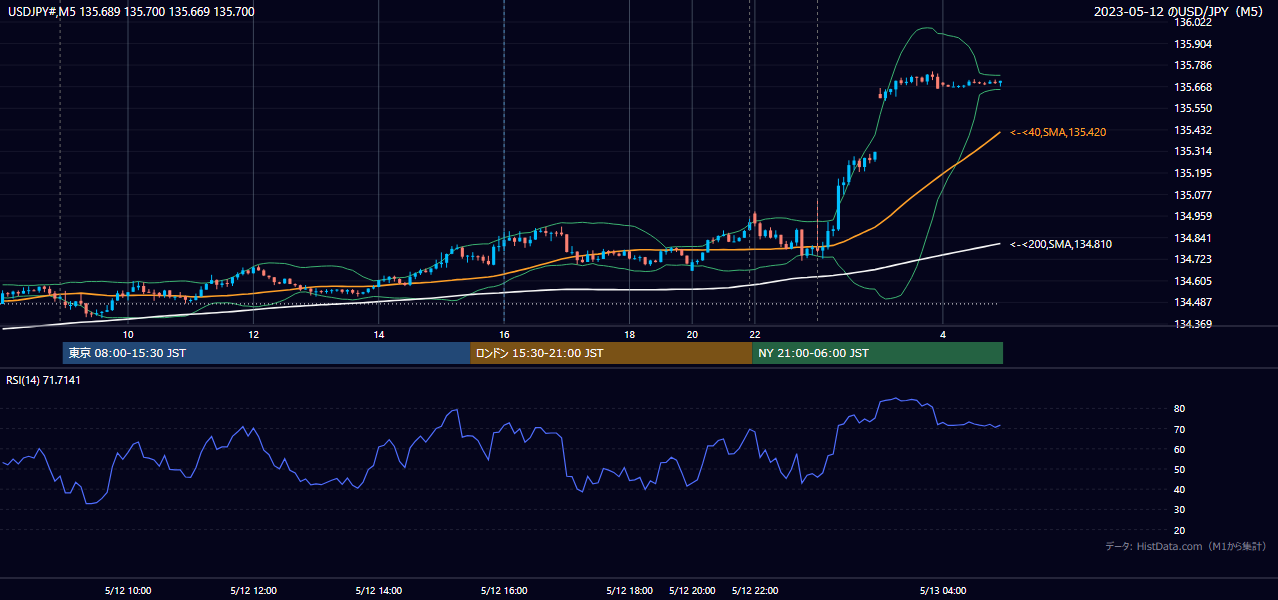Click the 5/13 04:00 date label

coord(943,591)
